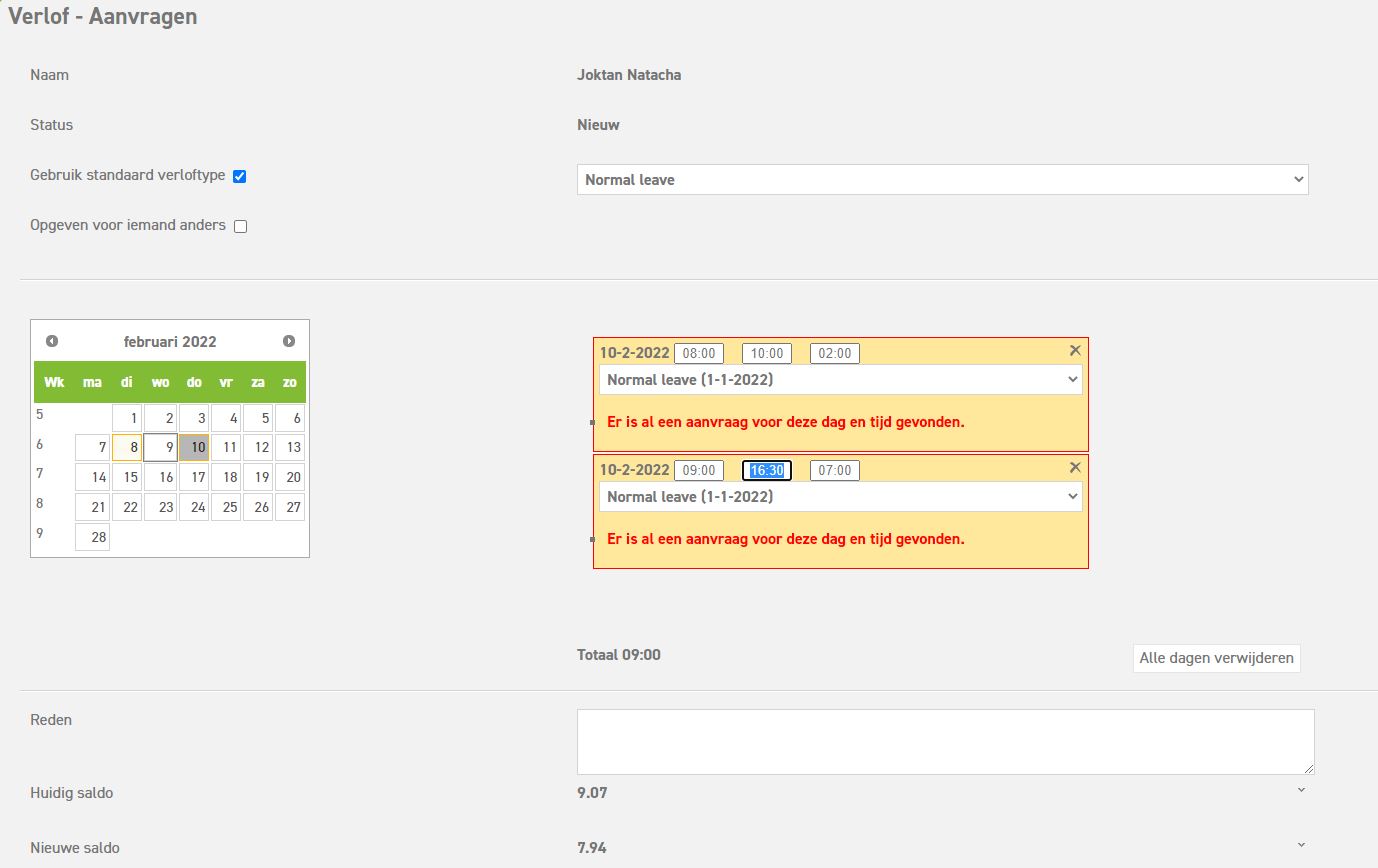Screen dimensions: 1378x868
Task: Remove the second 10-2-2022 leave entry
Action: pos(1075,467)
